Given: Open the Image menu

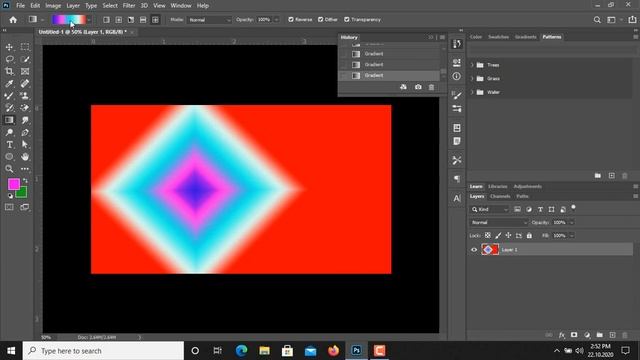Looking at the screenshot, I should click(x=53, y=6).
